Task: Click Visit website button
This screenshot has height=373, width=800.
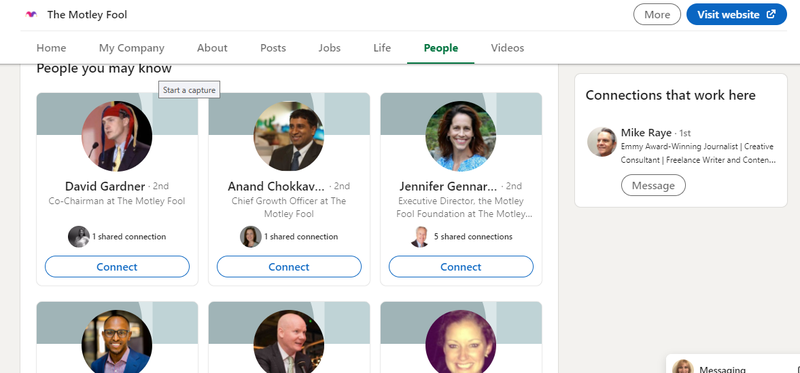Action: (736, 14)
